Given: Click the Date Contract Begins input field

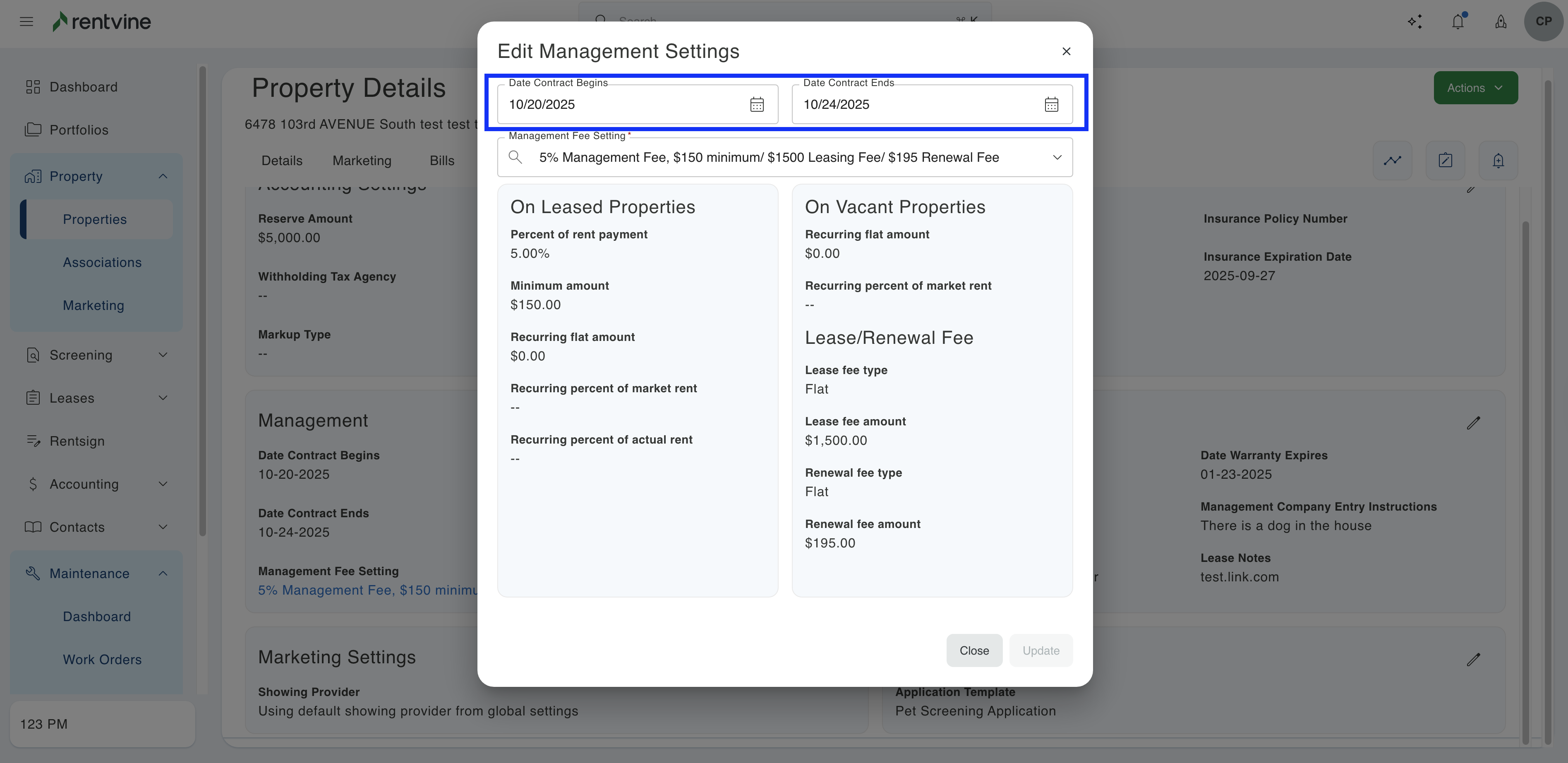Looking at the screenshot, I should pyautogui.click(x=621, y=105).
